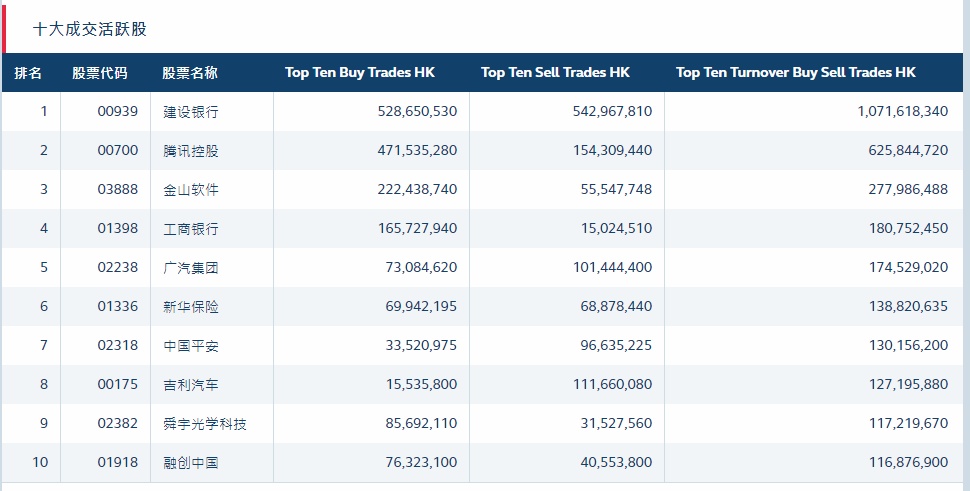Screen dimensions: 970x491
Task: Sort by Top Ten Buy Trades HK
Action: [360, 73]
